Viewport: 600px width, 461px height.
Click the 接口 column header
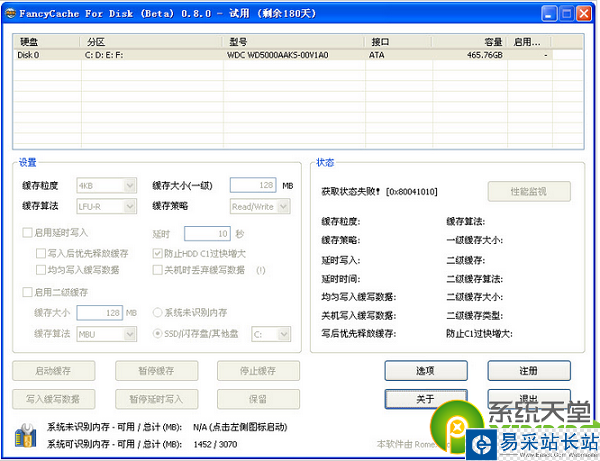(x=399, y=42)
